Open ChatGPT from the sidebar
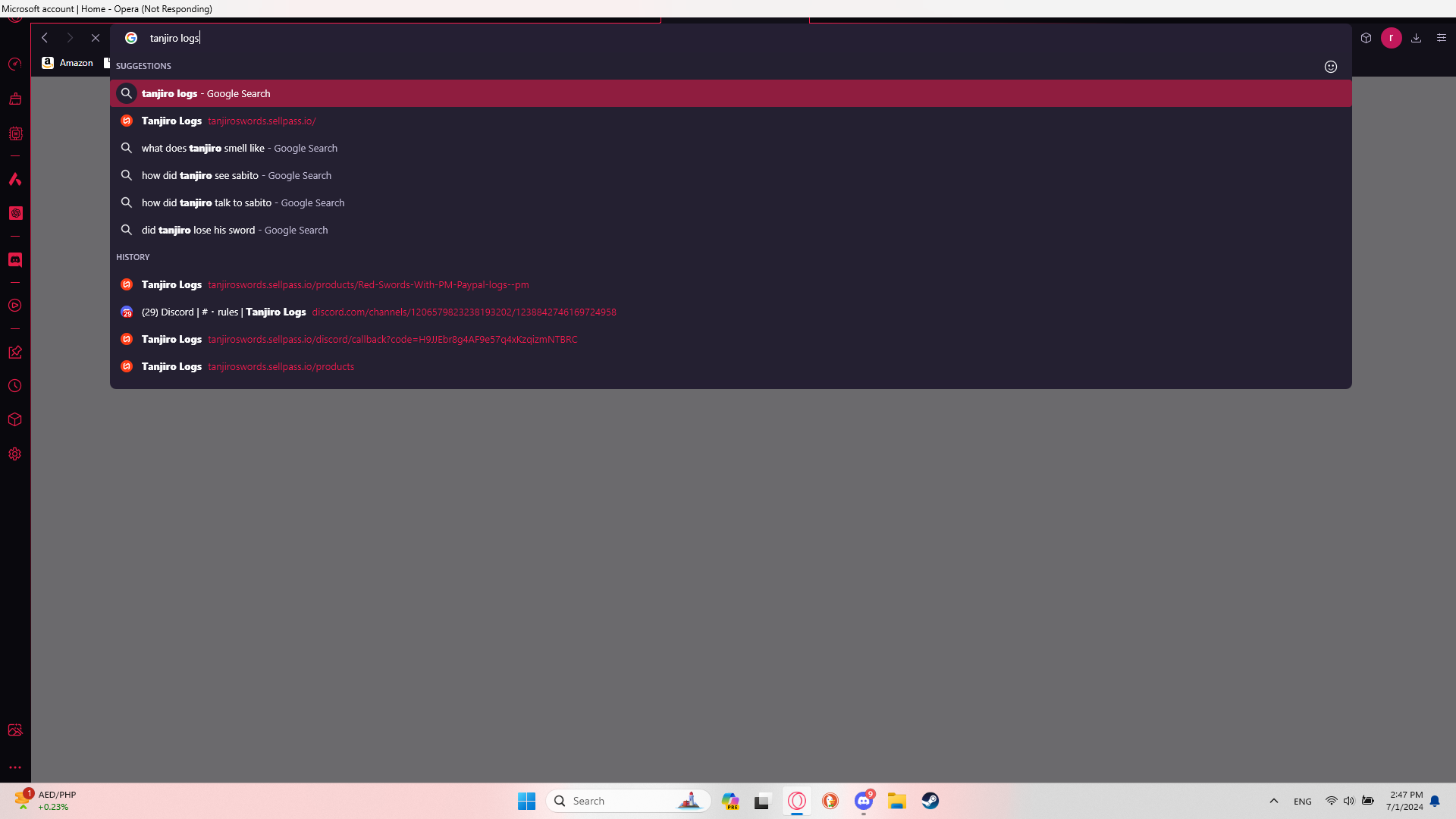1456x819 pixels. 15,213
